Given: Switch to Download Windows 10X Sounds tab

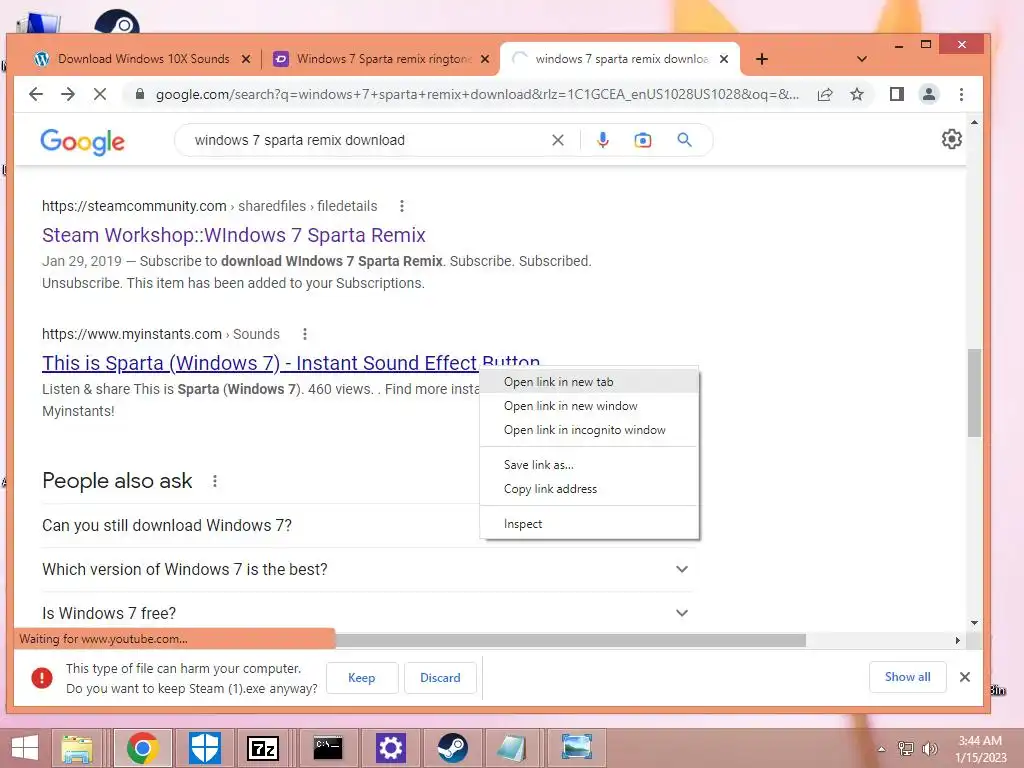Looking at the screenshot, I should [143, 59].
